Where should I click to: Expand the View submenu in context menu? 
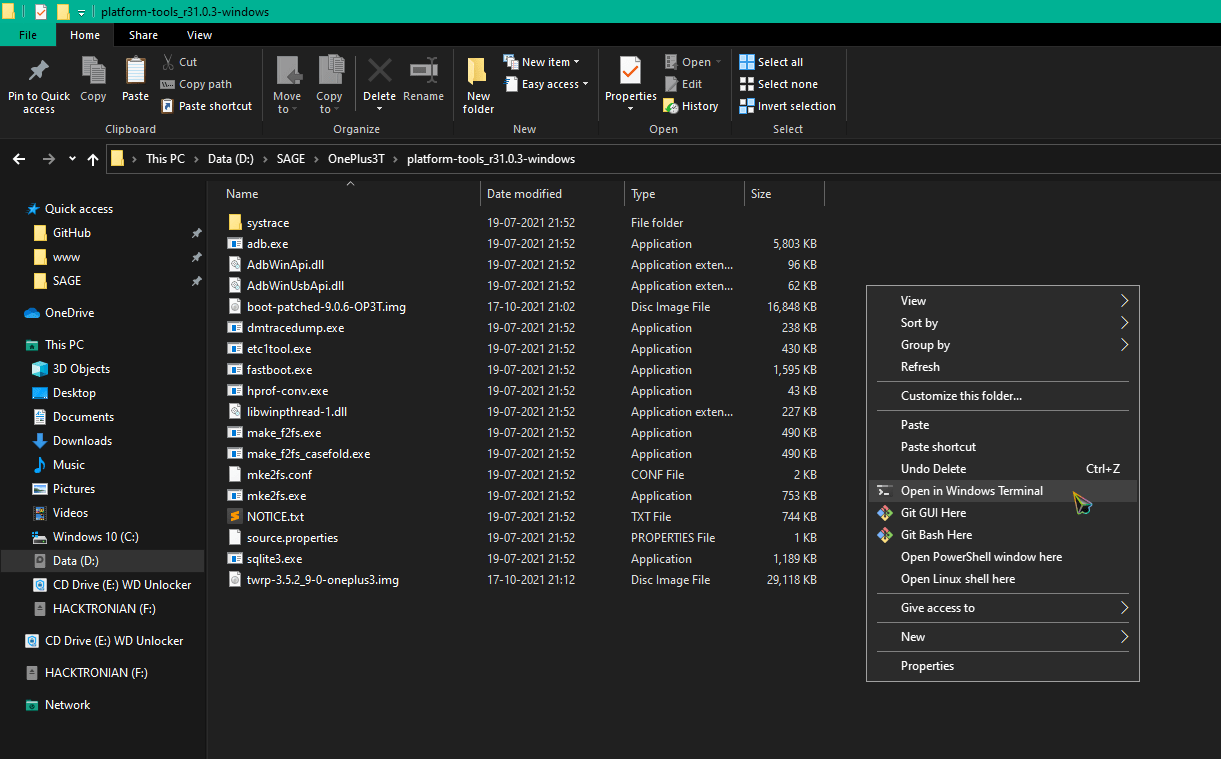tap(1124, 301)
